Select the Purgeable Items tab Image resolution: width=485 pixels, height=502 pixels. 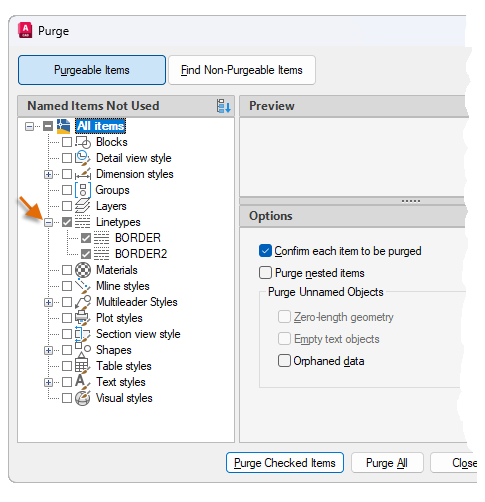pyautogui.click(x=92, y=70)
